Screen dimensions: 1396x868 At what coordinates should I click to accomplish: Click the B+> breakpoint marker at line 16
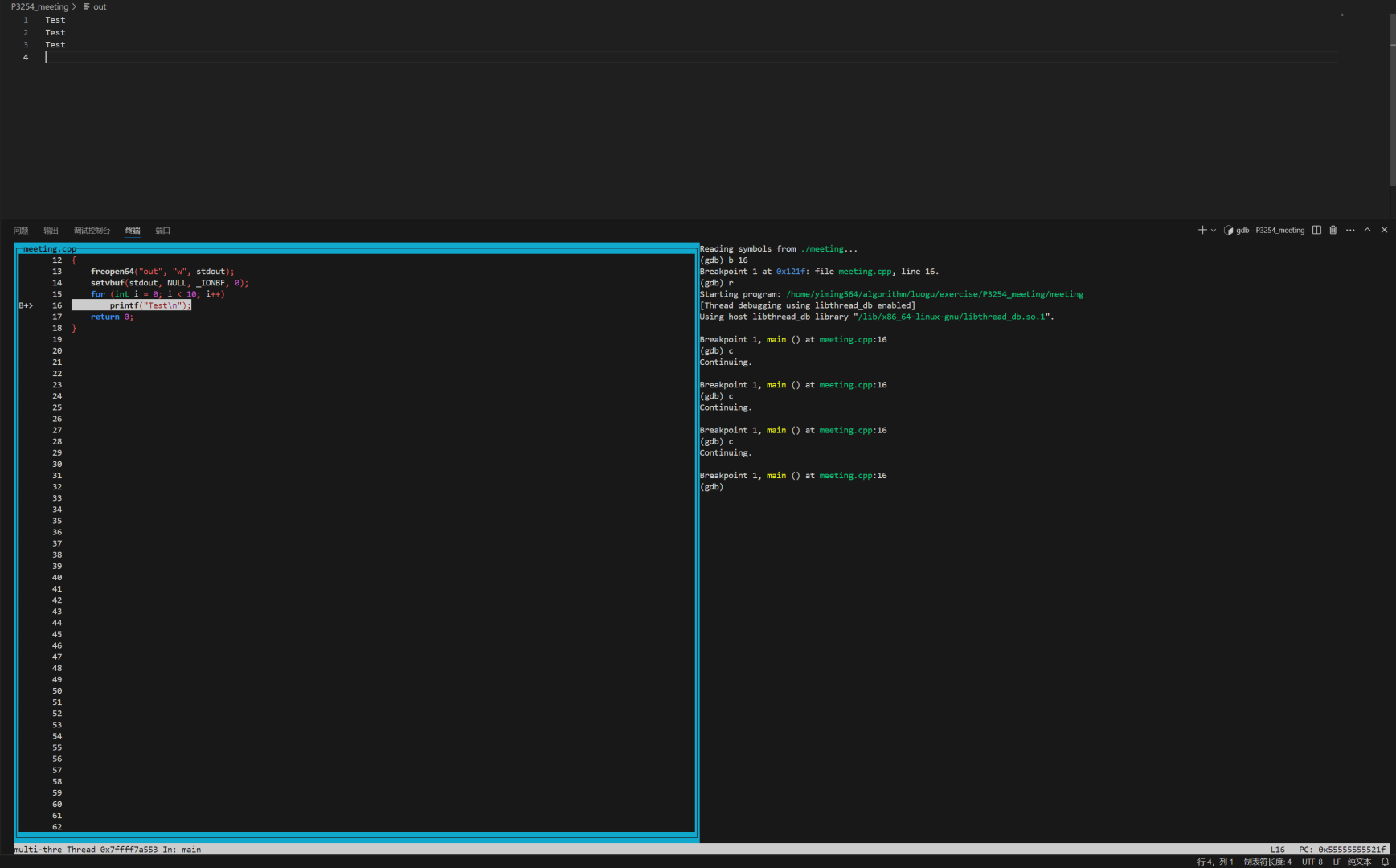point(26,305)
